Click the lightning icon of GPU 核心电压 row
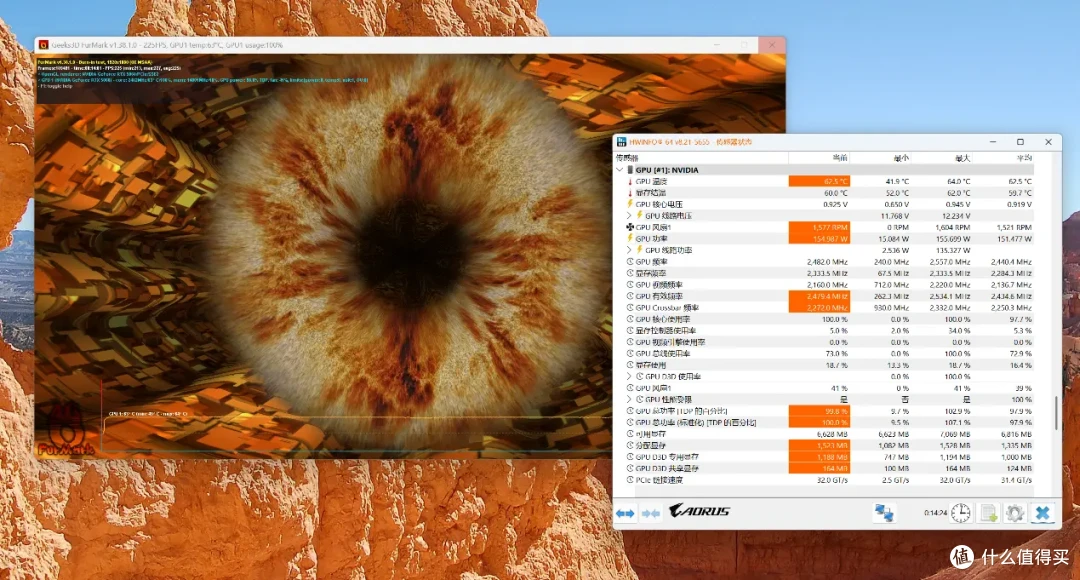1080x580 pixels. point(630,204)
